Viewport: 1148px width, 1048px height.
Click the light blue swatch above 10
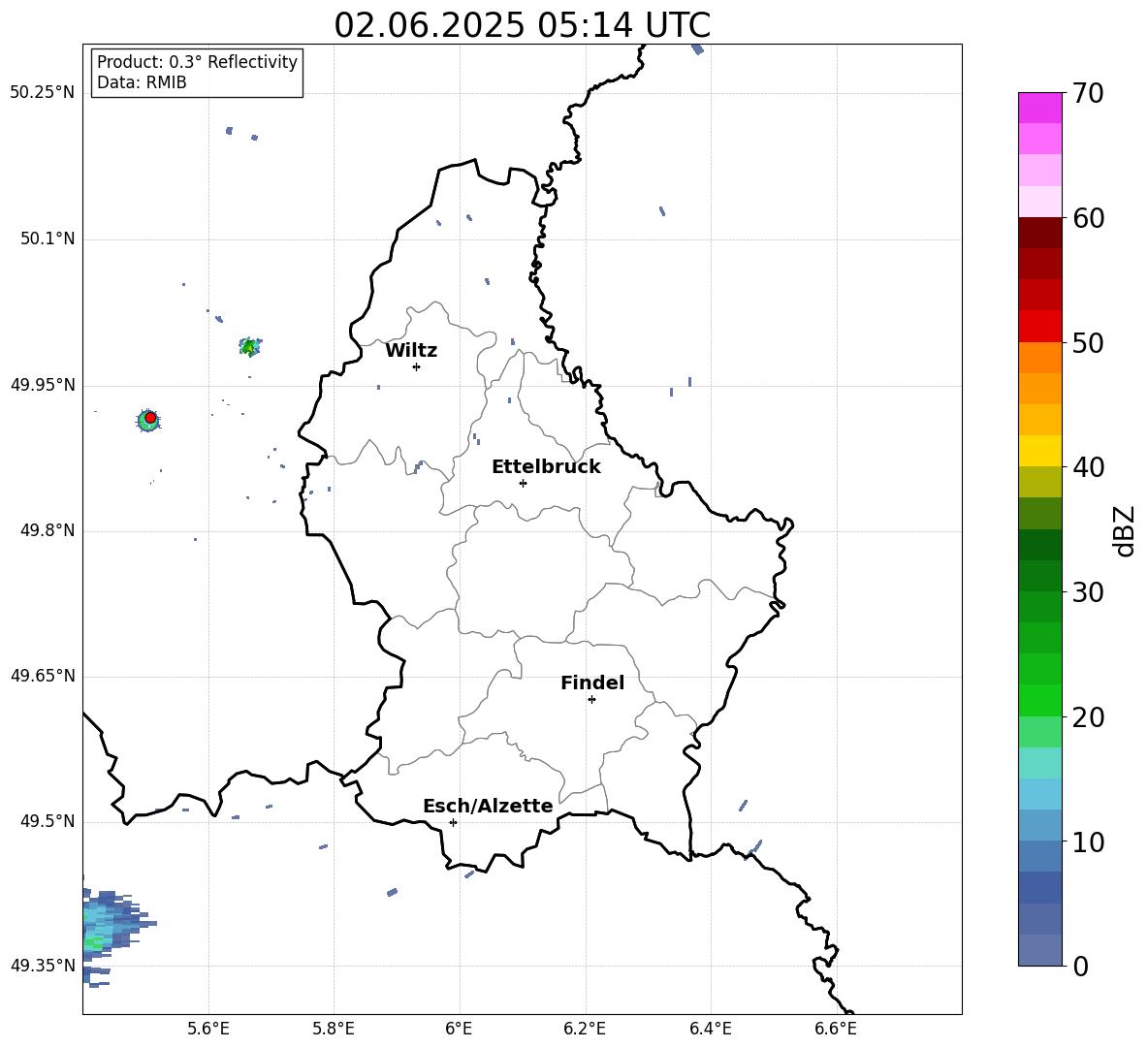point(1039,826)
